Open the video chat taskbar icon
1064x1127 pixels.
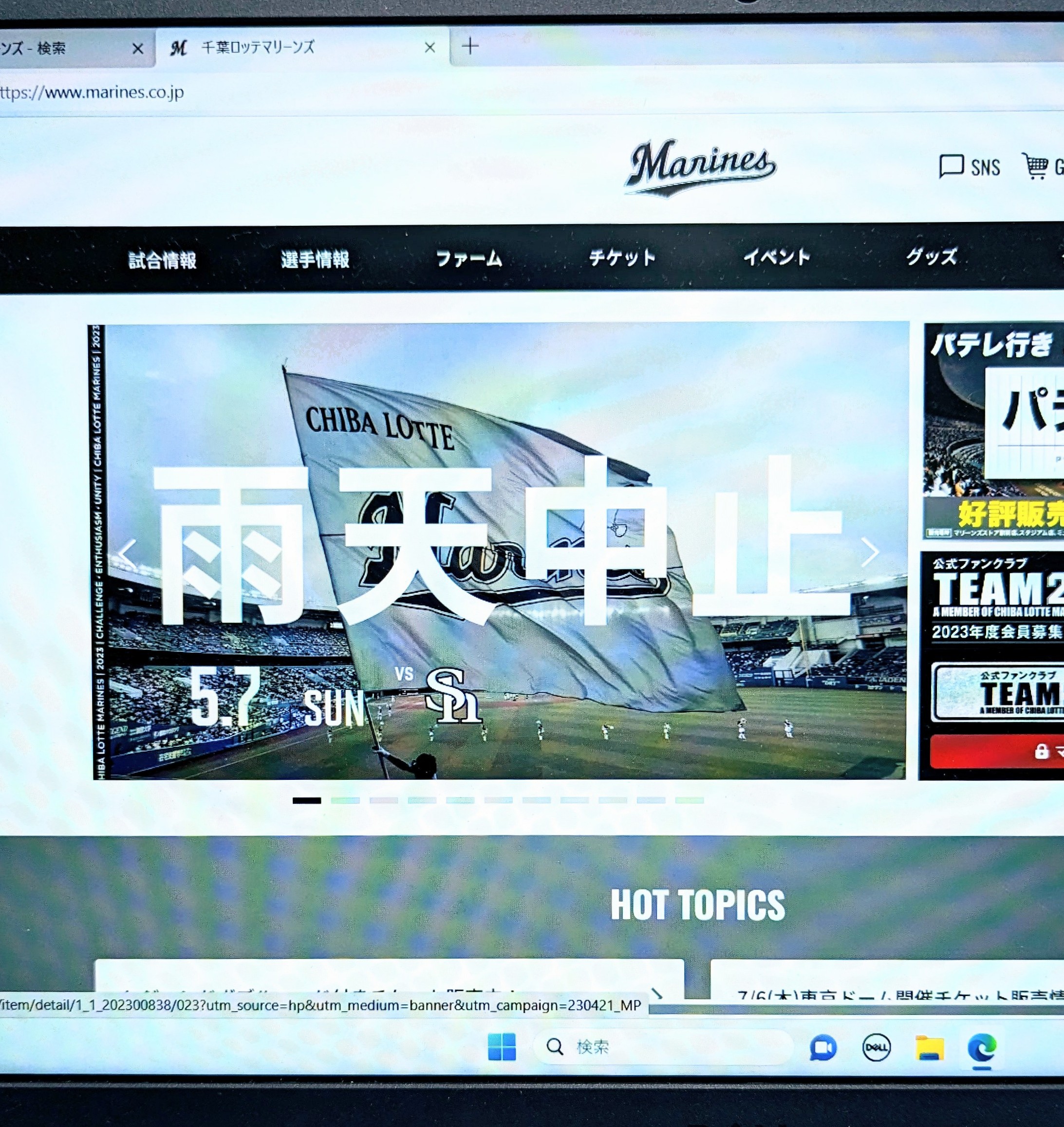(x=823, y=1048)
